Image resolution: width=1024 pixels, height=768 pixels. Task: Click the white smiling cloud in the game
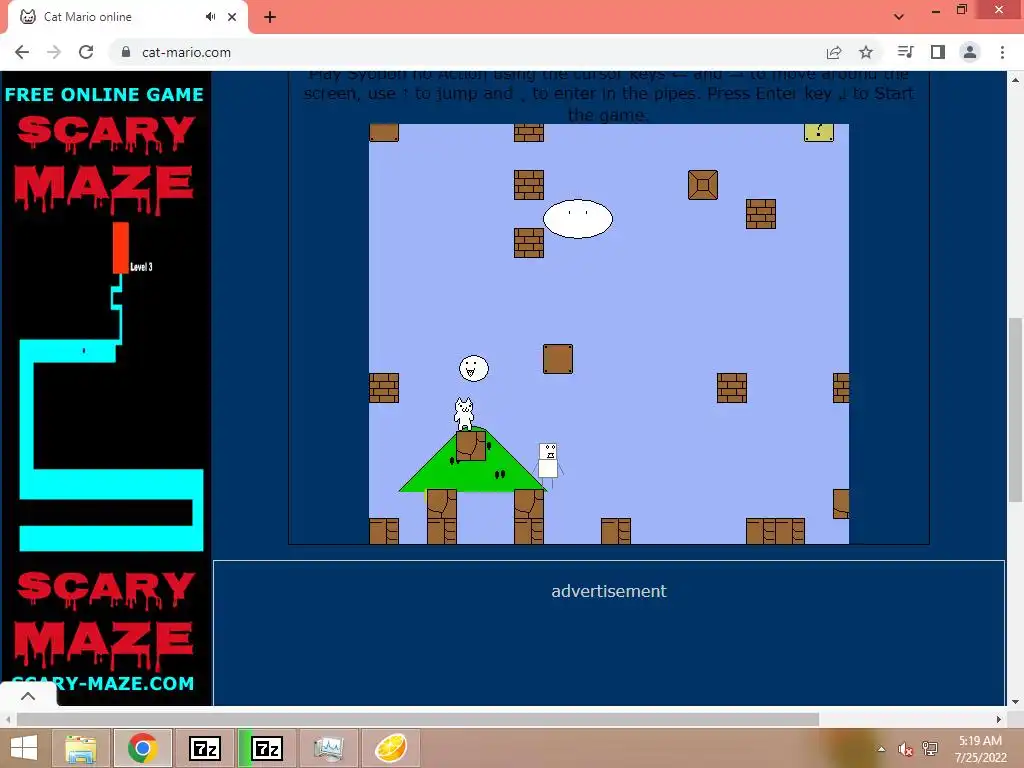[578, 219]
